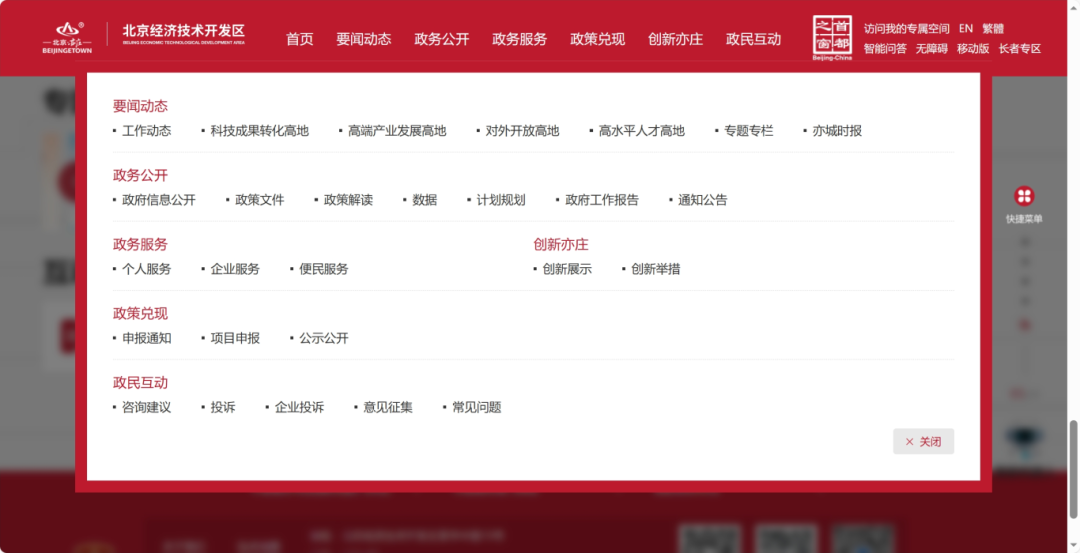The height and width of the screenshot is (553, 1080).
Task: Open 创新举措 link
Action: [655, 269]
